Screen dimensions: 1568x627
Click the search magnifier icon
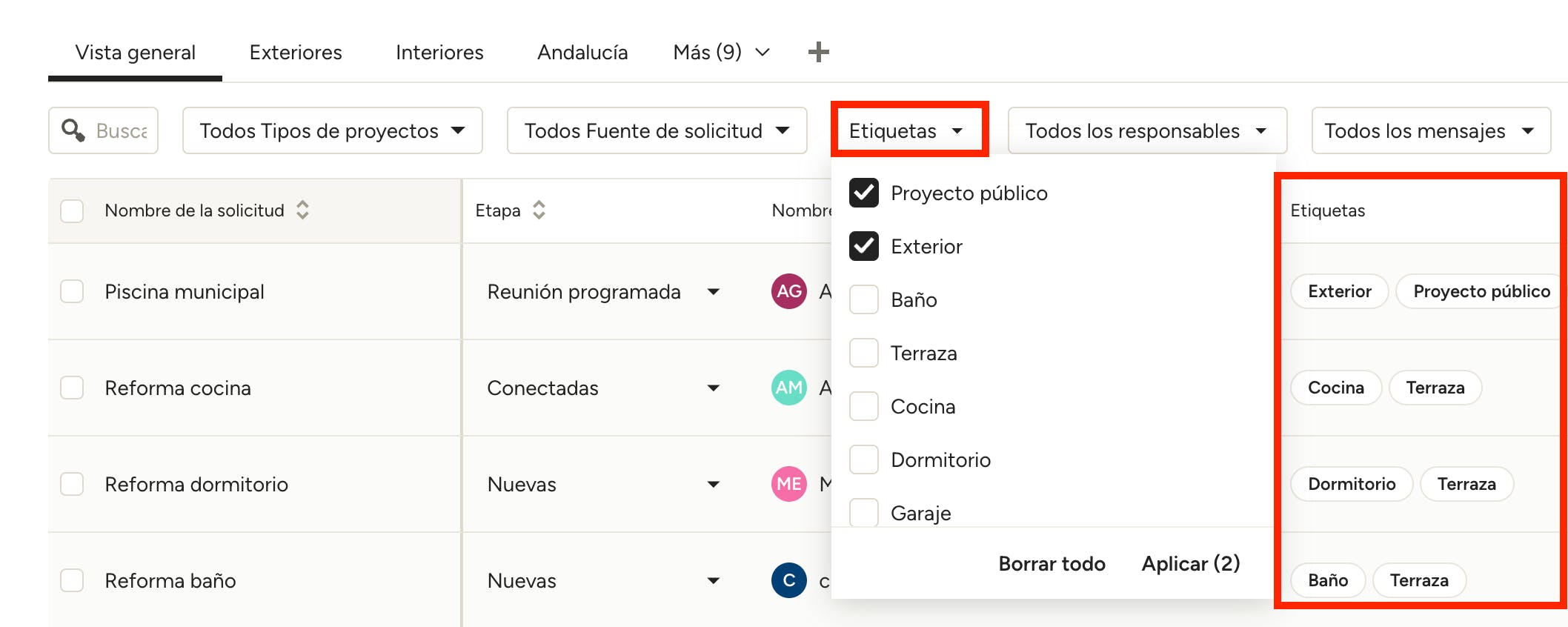point(73,130)
